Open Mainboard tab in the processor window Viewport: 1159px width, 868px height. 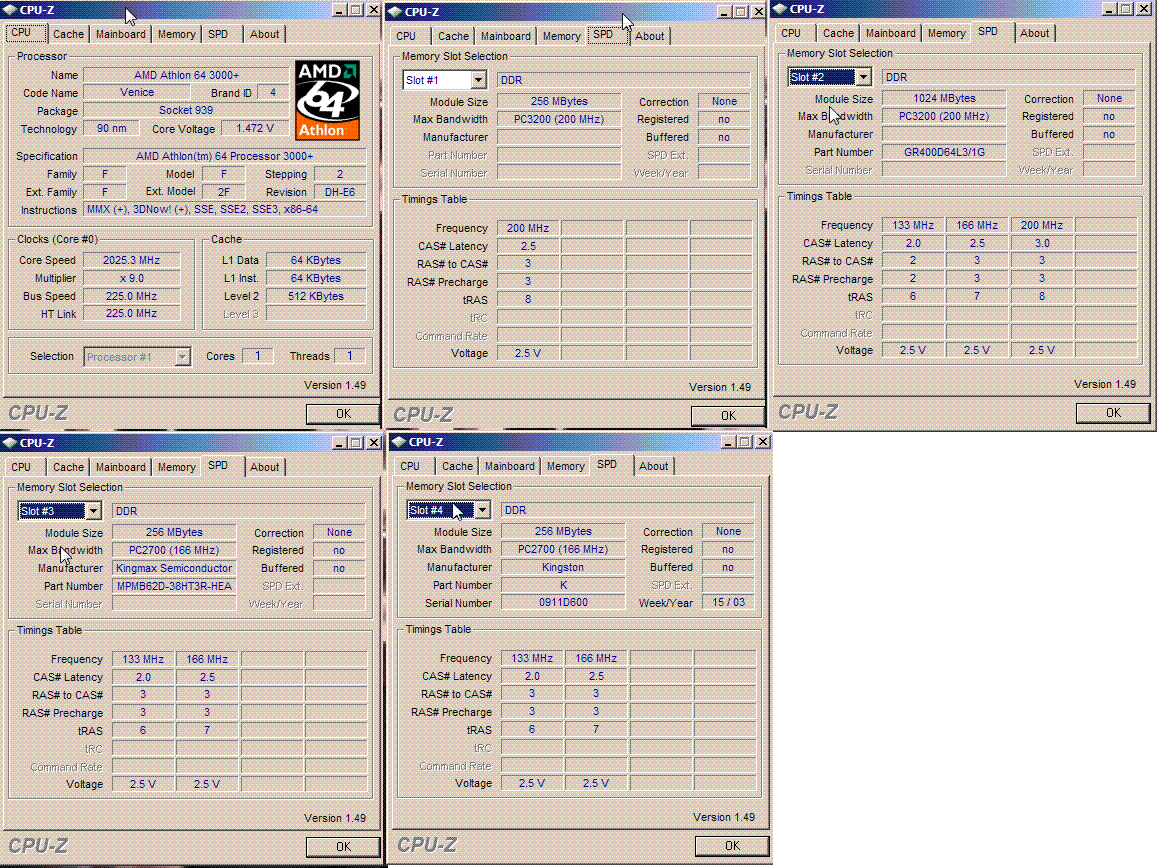click(120, 34)
